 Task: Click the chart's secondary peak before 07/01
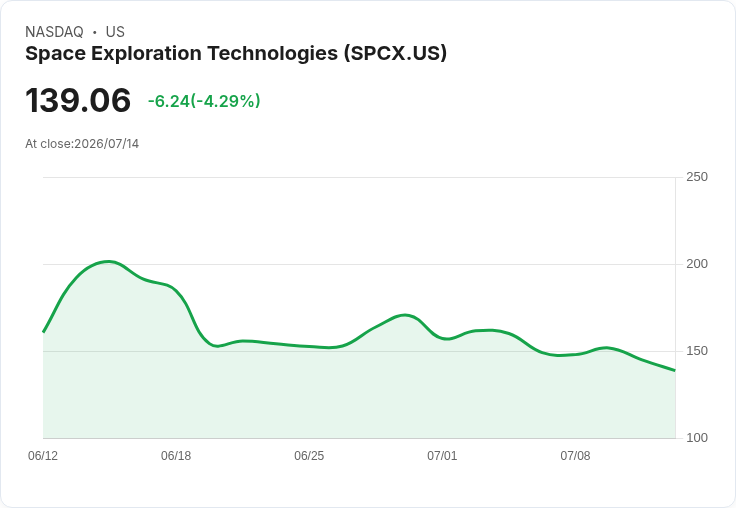(x=405, y=315)
